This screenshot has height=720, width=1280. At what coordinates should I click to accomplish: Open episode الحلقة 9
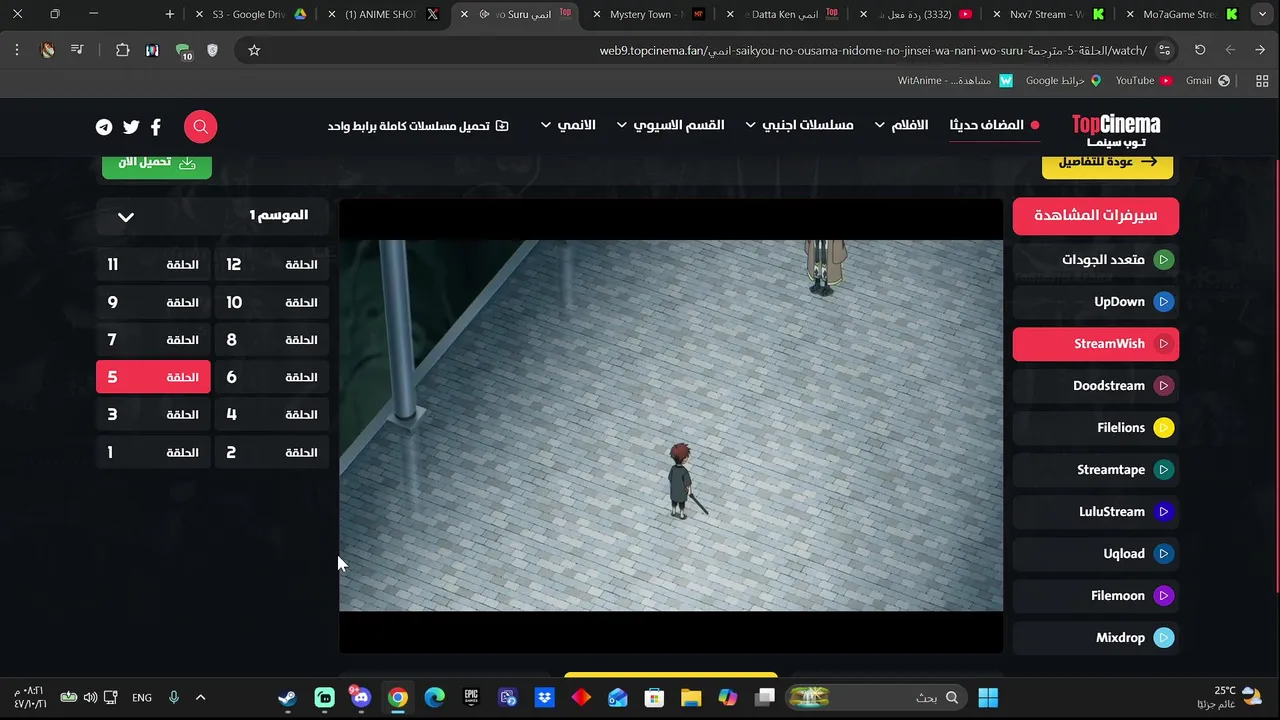pyautogui.click(x=153, y=302)
